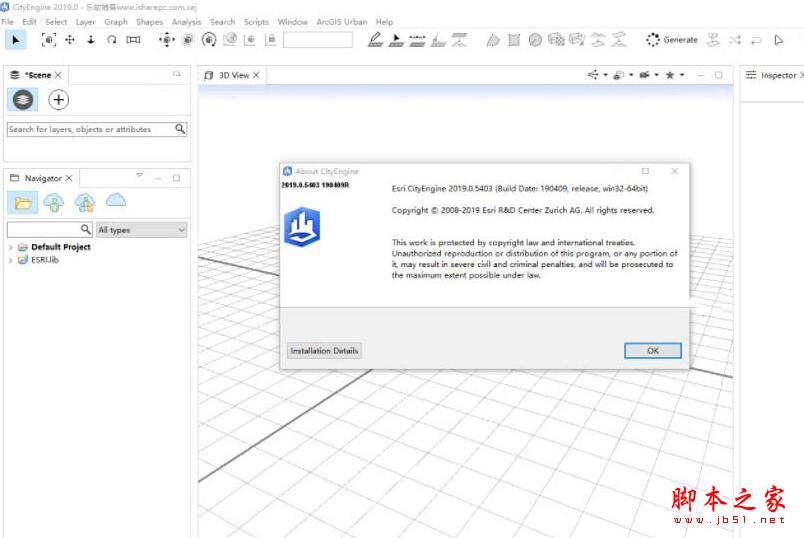This screenshot has width=804, height=538.
Task: Switch to the Inspector tab
Action: [778, 75]
